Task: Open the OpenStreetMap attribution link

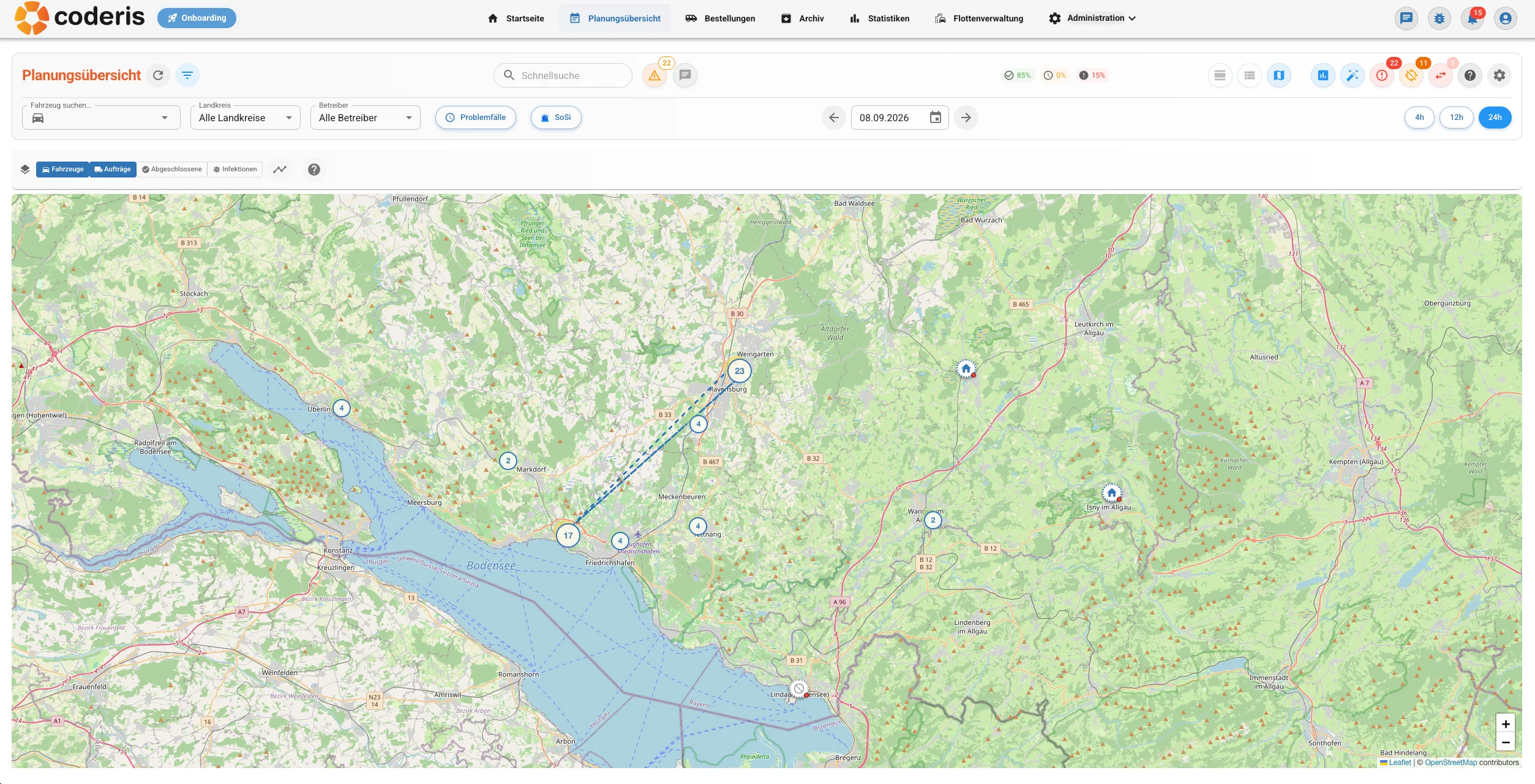Action: pyautogui.click(x=1451, y=763)
